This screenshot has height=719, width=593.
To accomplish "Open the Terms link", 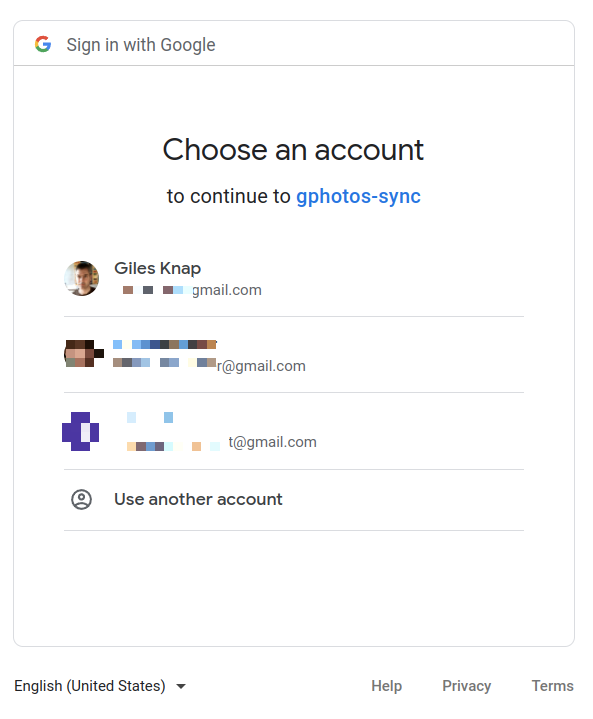I will (x=553, y=686).
